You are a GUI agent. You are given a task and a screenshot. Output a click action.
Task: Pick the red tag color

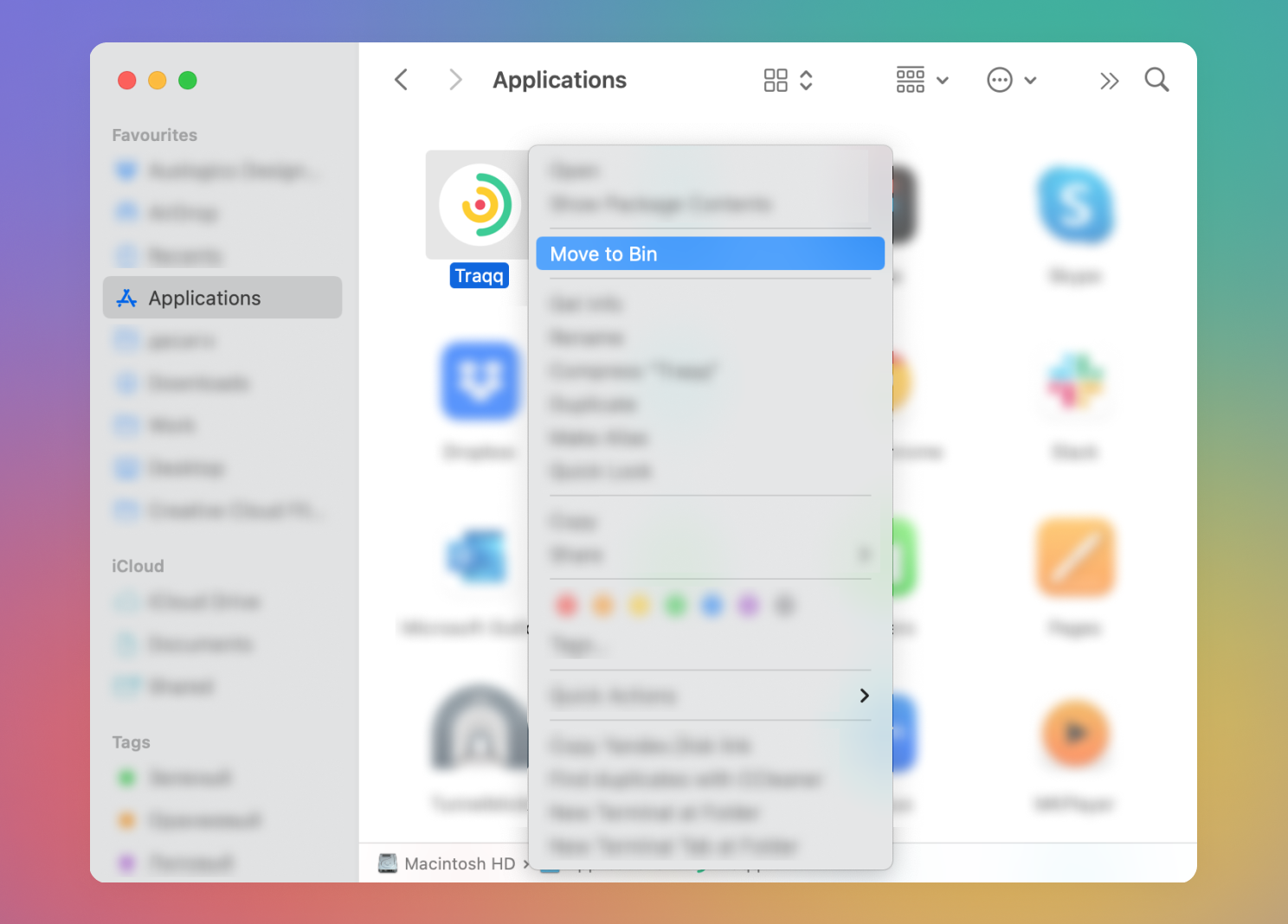[566, 605]
